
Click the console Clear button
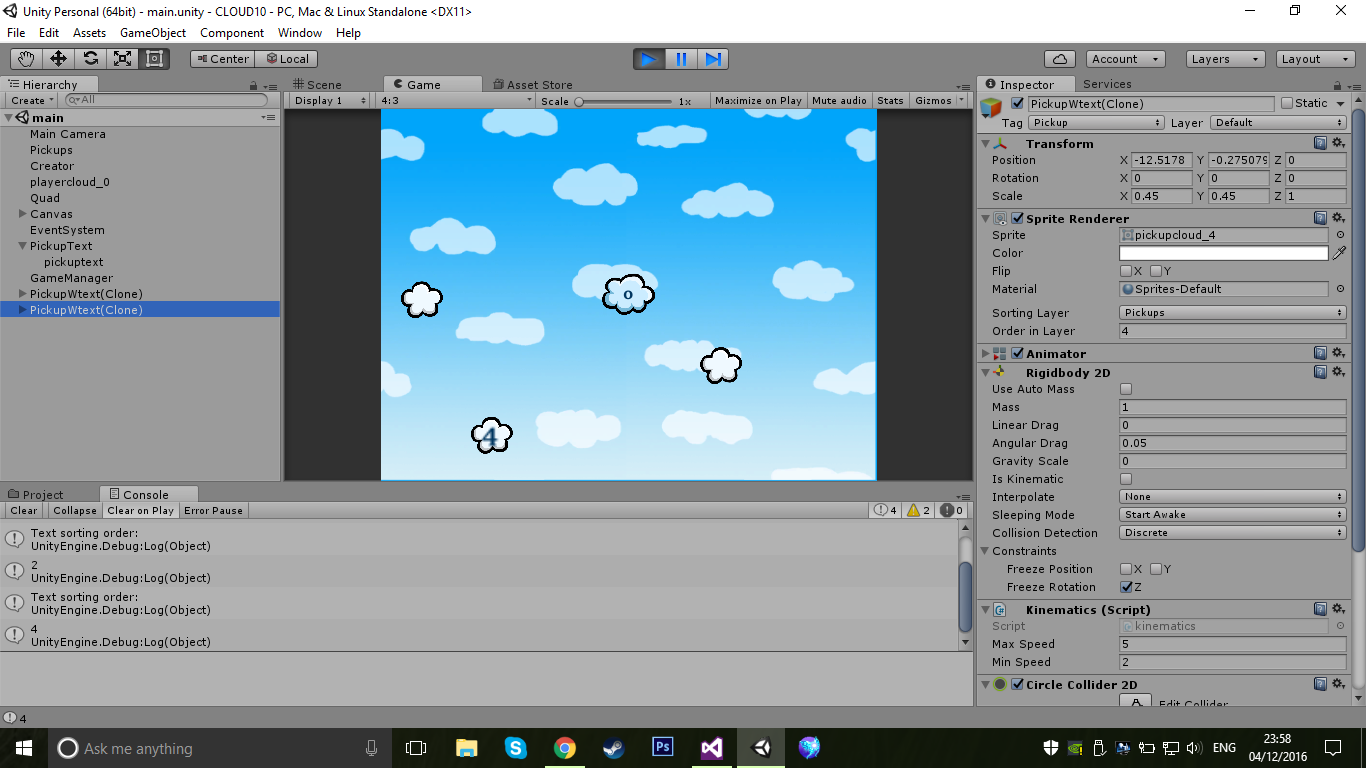point(24,510)
